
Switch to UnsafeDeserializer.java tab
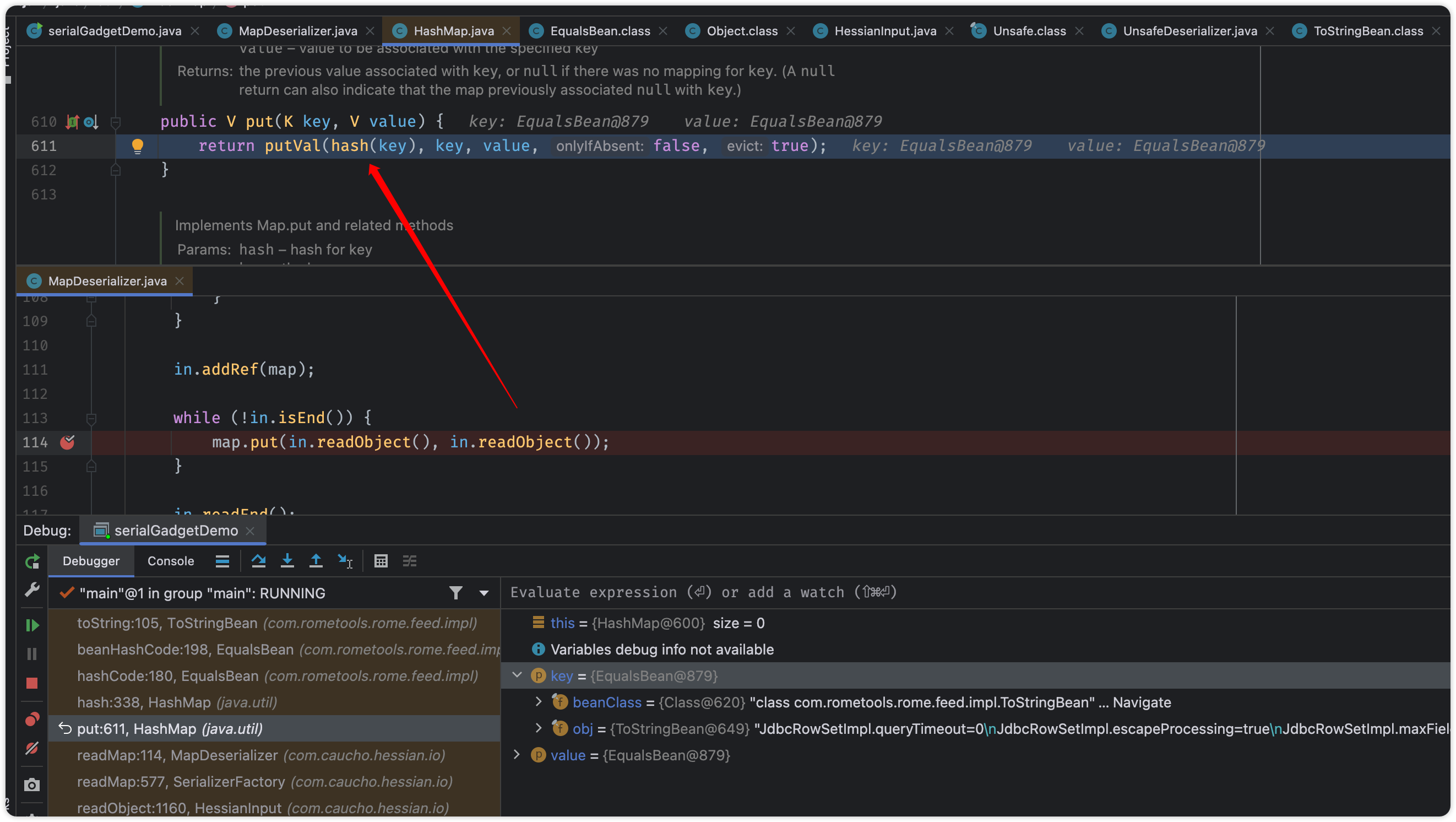(x=1189, y=31)
